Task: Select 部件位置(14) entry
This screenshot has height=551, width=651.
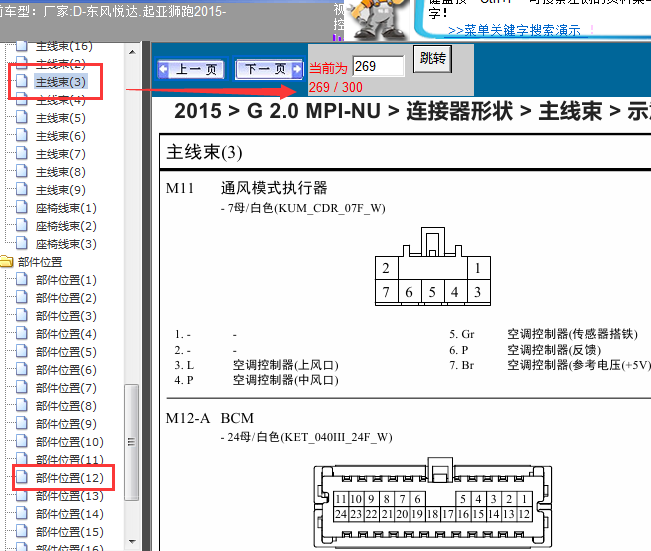Action: click(x=70, y=514)
